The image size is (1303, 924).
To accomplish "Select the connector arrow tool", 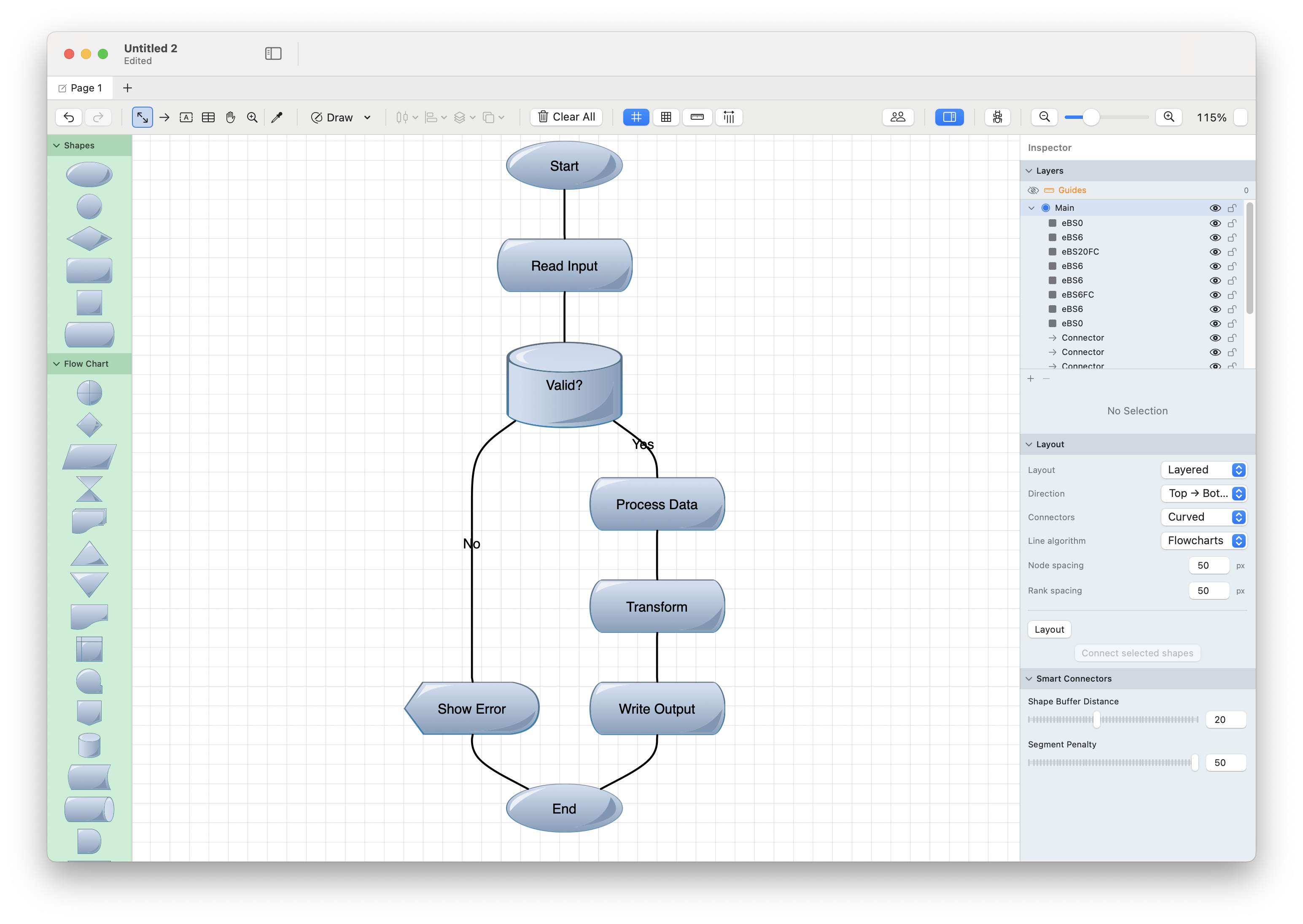I will (164, 117).
